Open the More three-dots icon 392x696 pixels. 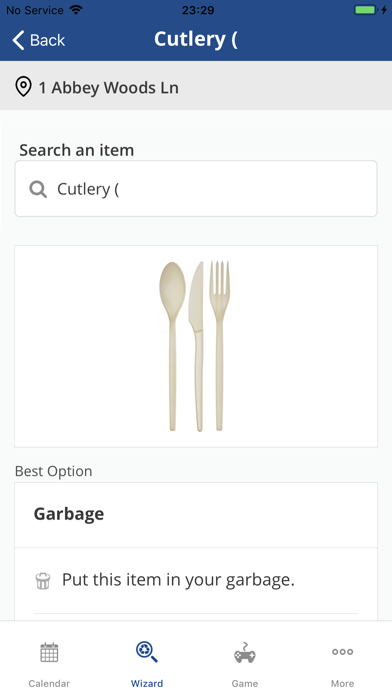pyautogui.click(x=343, y=652)
